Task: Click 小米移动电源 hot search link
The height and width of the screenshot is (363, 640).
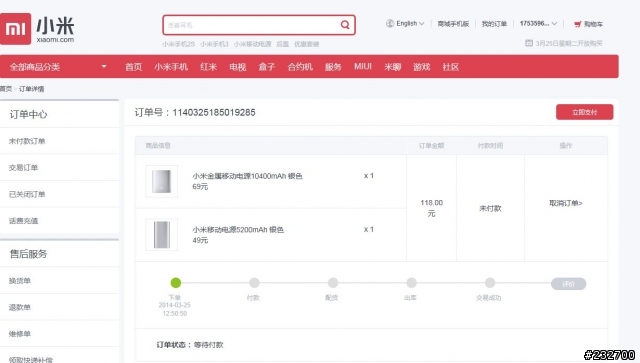Action: [x=253, y=44]
